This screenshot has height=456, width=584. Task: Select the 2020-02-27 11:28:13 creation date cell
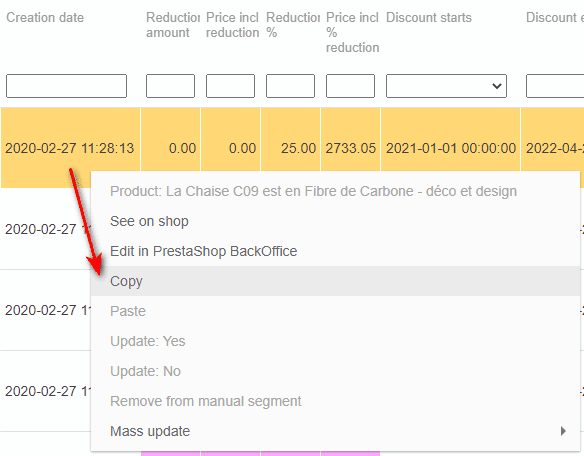click(70, 148)
